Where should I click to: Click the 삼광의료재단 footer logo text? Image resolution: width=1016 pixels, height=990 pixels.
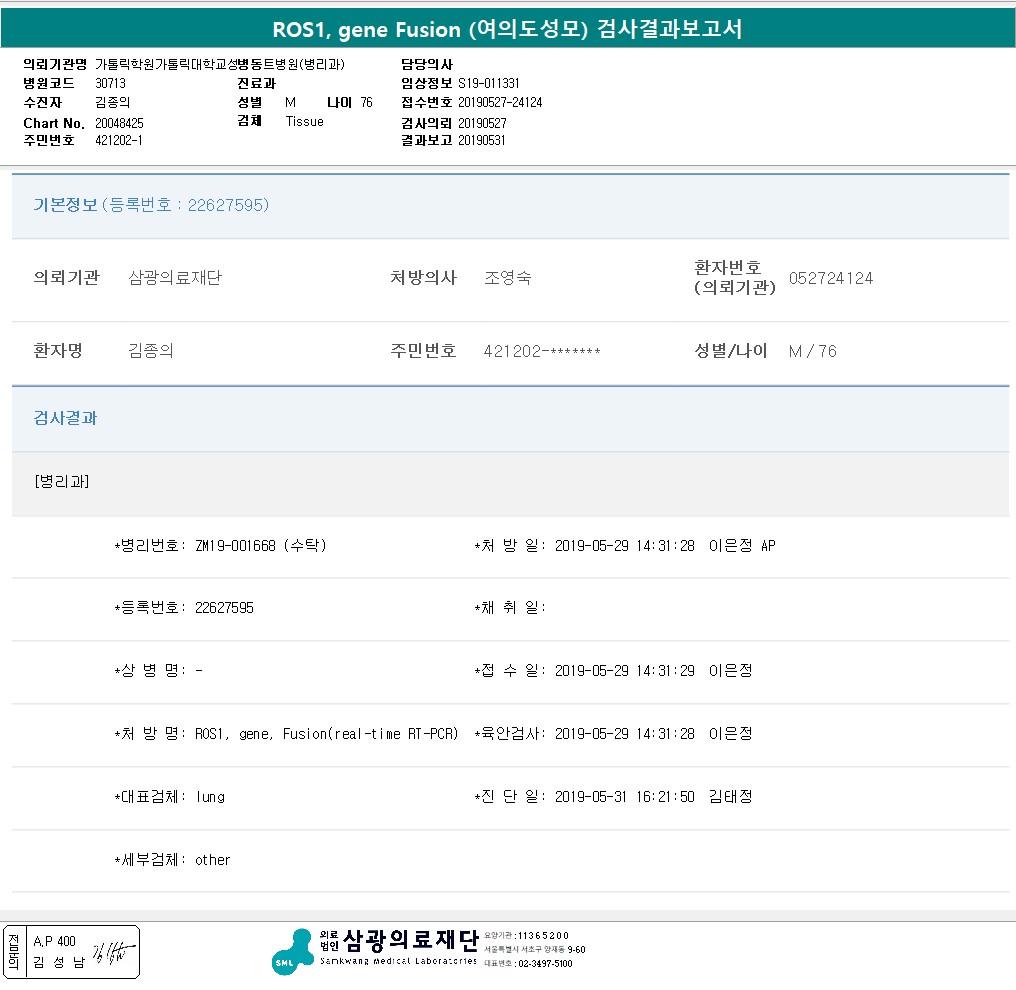410,941
